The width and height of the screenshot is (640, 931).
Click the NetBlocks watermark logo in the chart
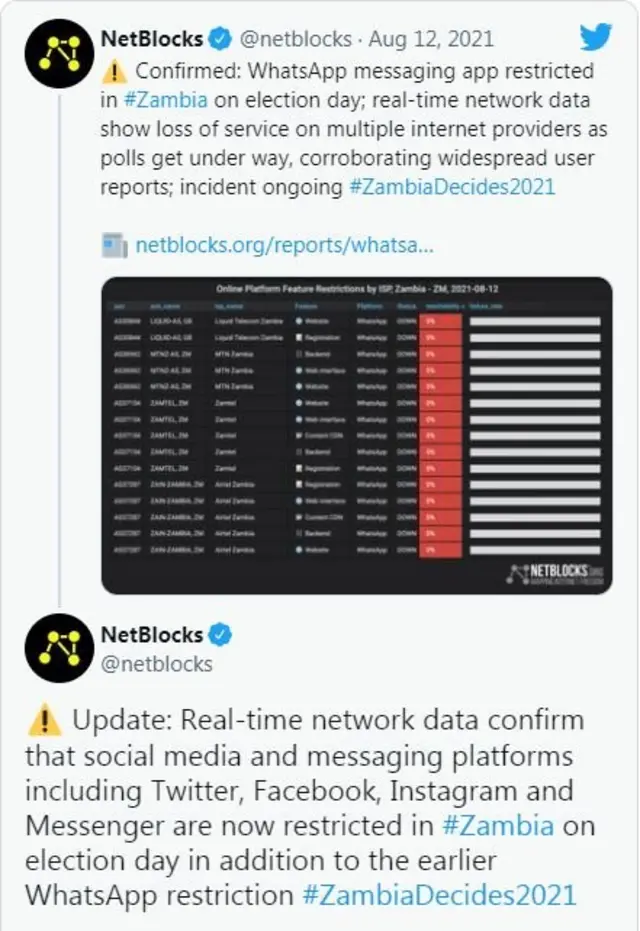pyautogui.click(x=555, y=574)
